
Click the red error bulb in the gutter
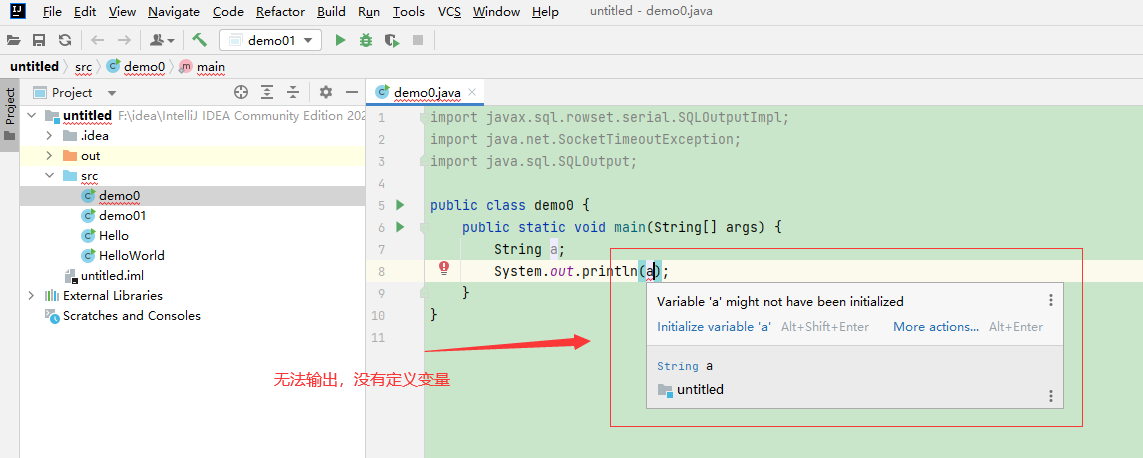pos(444,269)
